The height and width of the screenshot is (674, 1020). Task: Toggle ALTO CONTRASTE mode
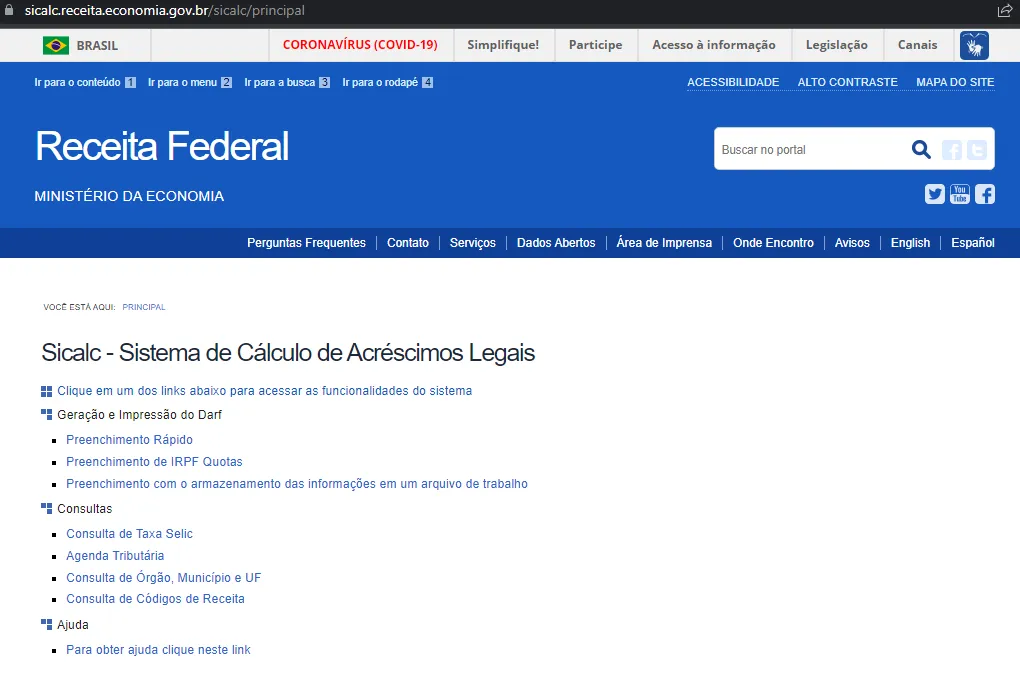click(x=848, y=82)
